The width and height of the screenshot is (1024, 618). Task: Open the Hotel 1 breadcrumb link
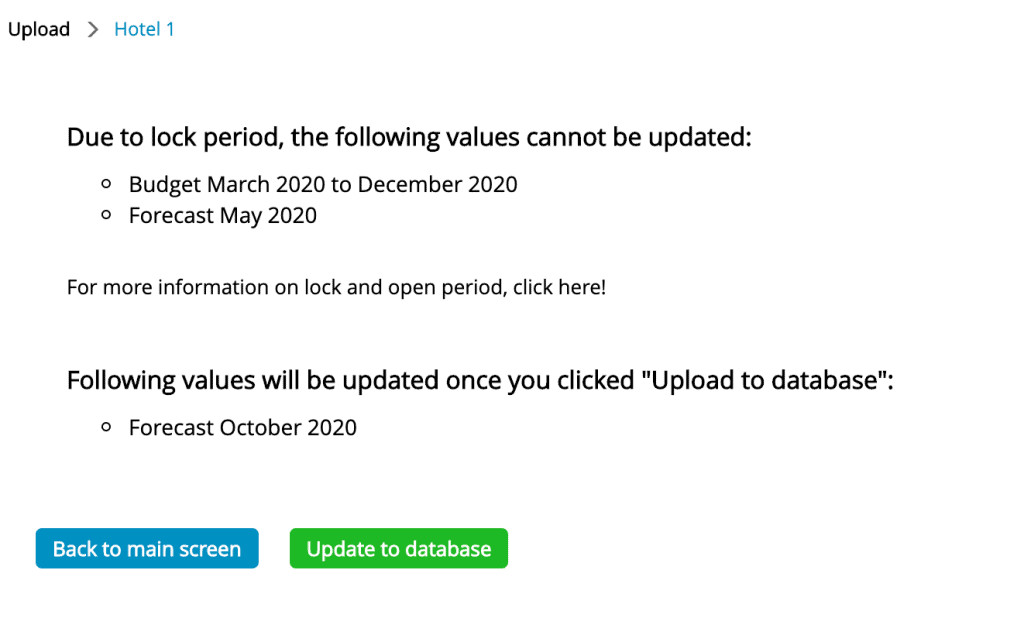pyautogui.click(x=144, y=30)
